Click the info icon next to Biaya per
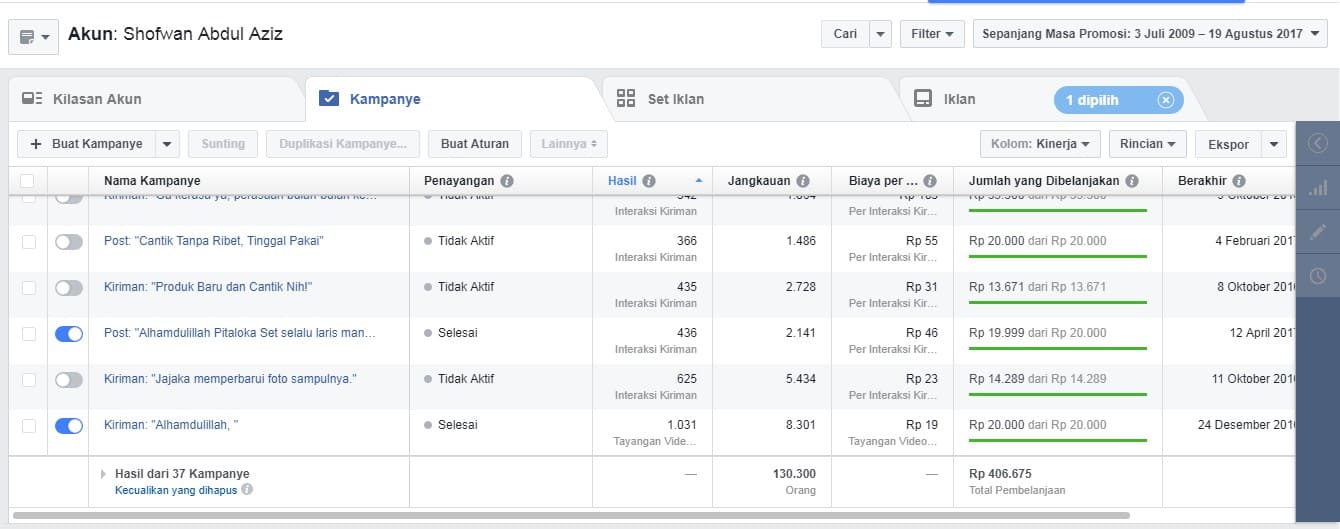The image size is (1340, 529). click(x=930, y=181)
